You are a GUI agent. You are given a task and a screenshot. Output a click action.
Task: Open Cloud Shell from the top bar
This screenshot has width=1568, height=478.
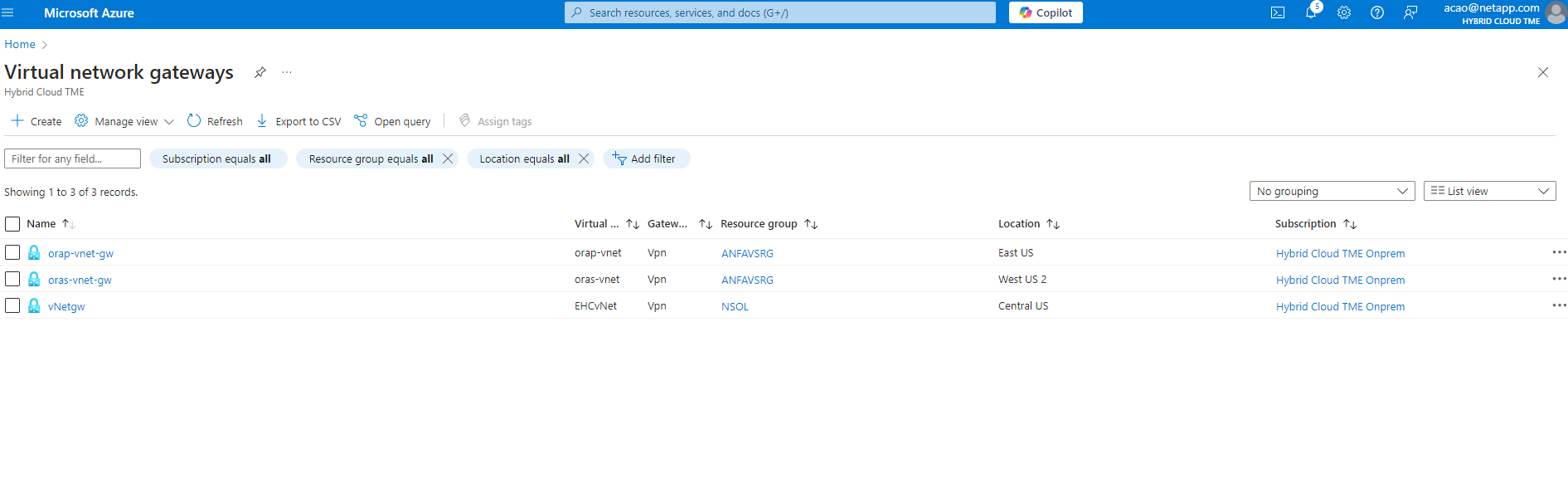coord(1278,13)
